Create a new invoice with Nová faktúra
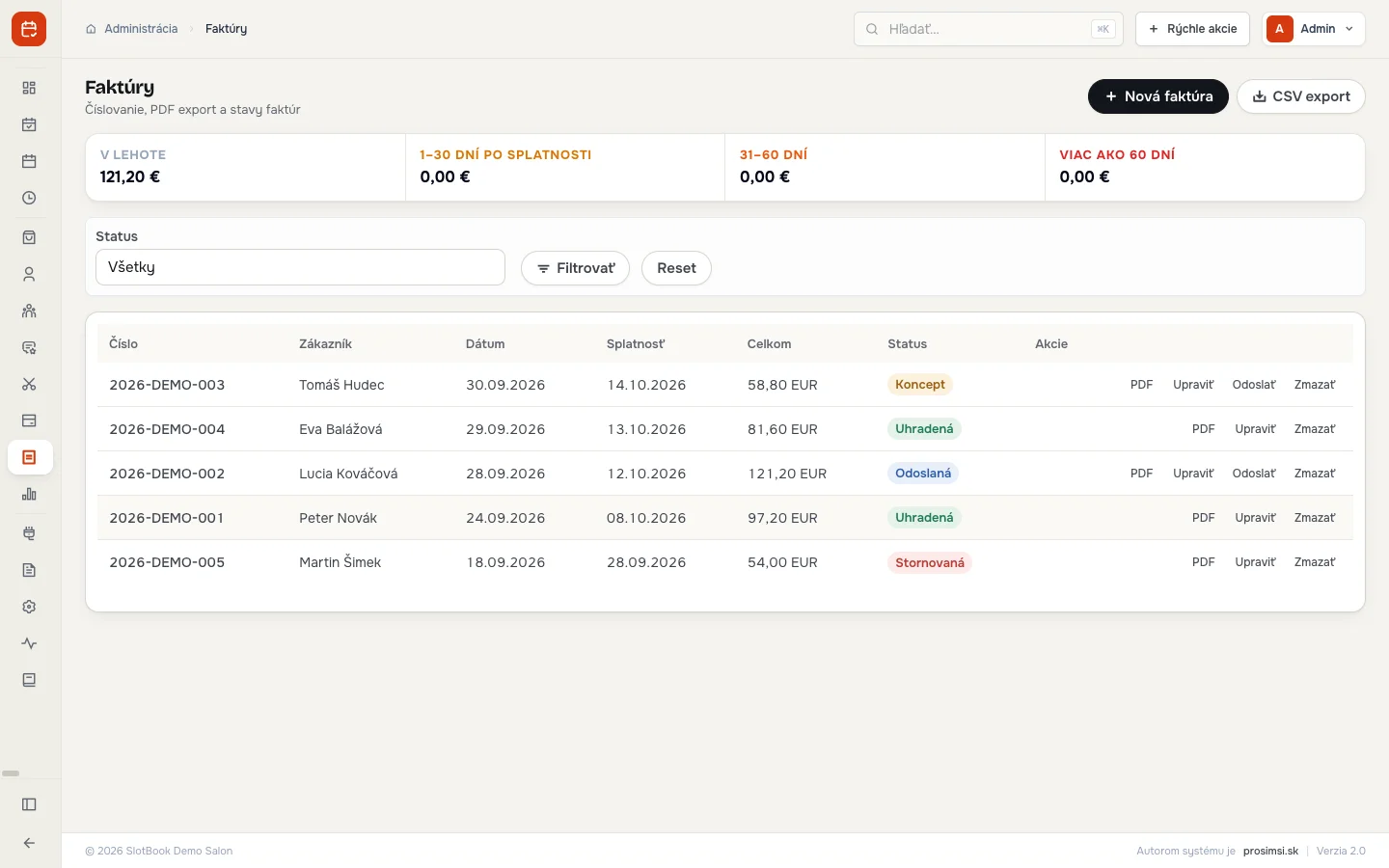The width and height of the screenshot is (1389, 868). point(1158,96)
